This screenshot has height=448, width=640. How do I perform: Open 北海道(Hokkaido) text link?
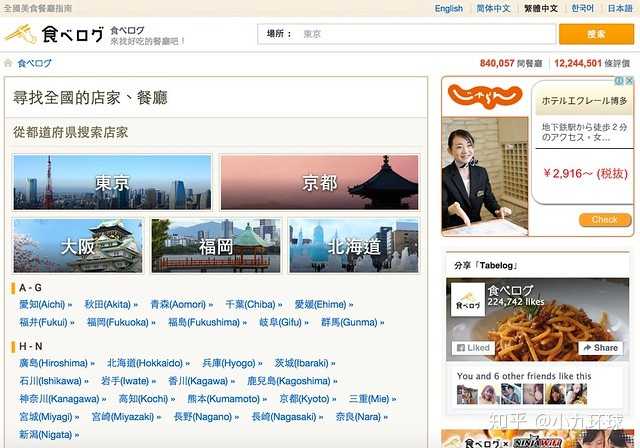tap(148, 363)
